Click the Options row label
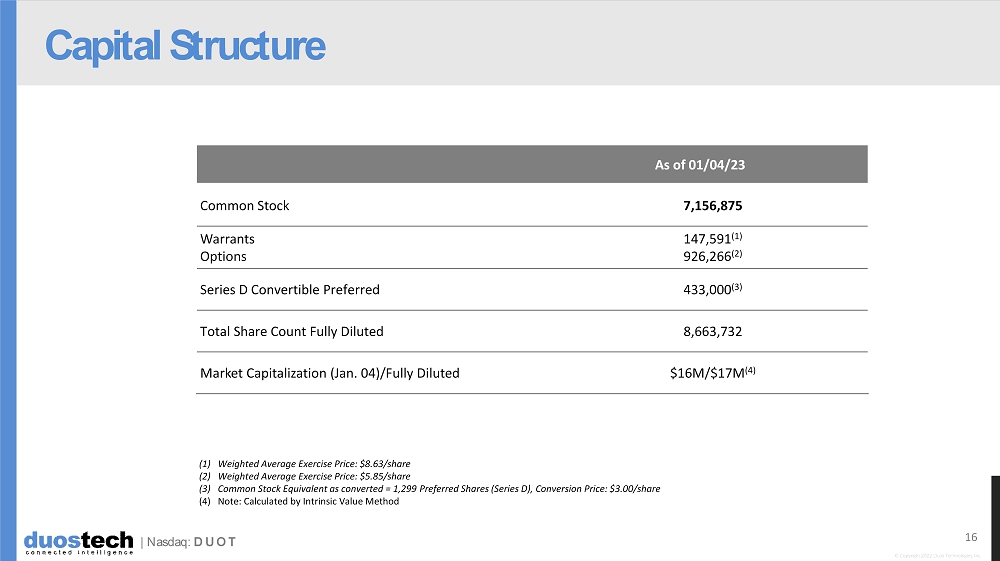This screenshot has height=561, width=1000. (x=223, y=256)
